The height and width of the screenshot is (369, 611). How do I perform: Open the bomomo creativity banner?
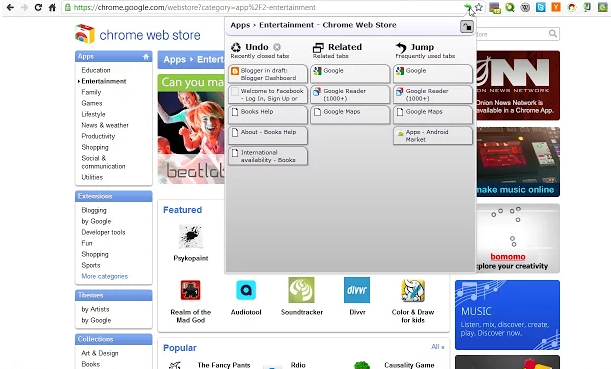tap(518, 238)
